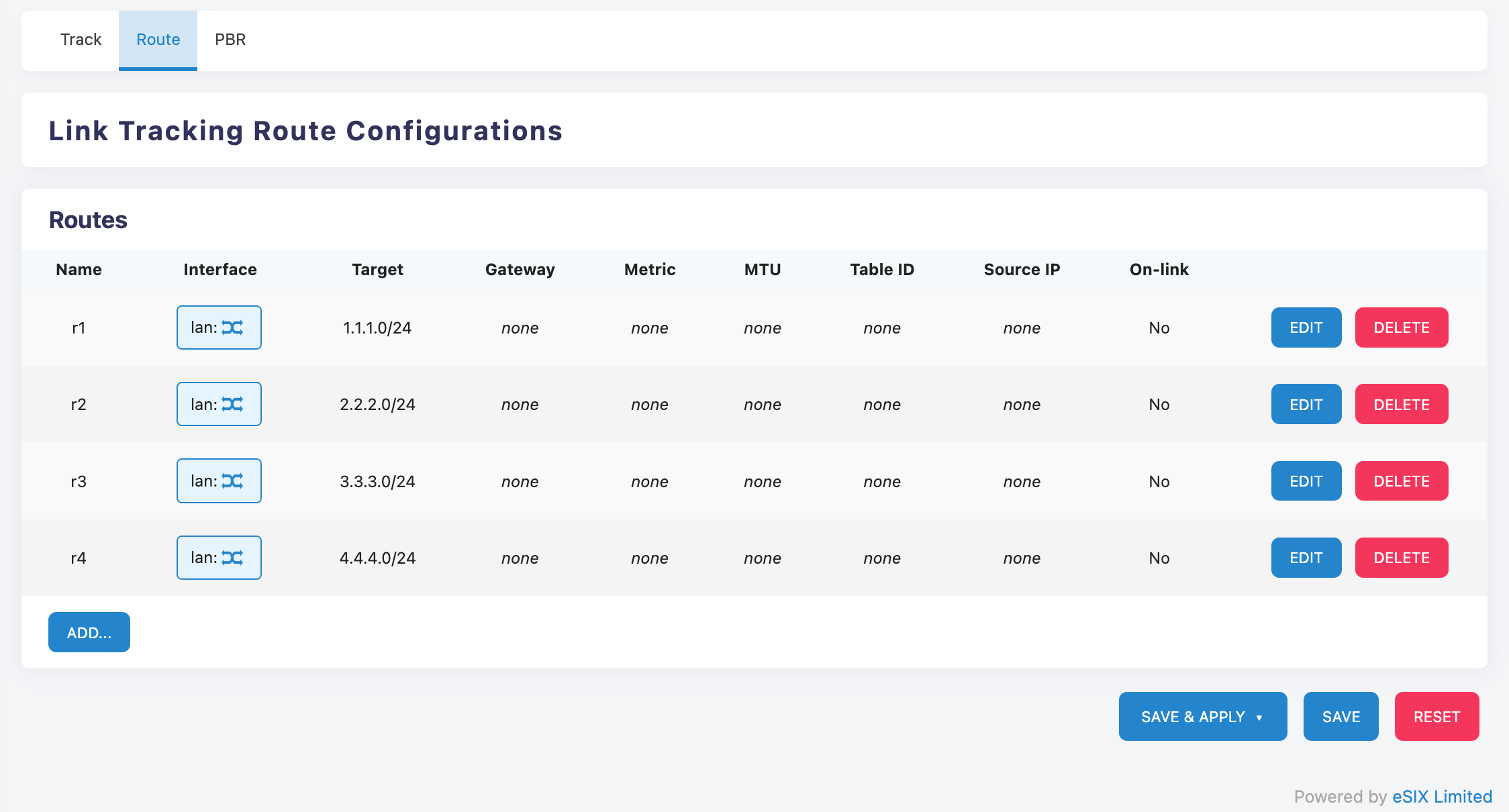Click the 2.2.2.0/24 target cell
The image size is (1509, 812).
(x=377, y=405)
